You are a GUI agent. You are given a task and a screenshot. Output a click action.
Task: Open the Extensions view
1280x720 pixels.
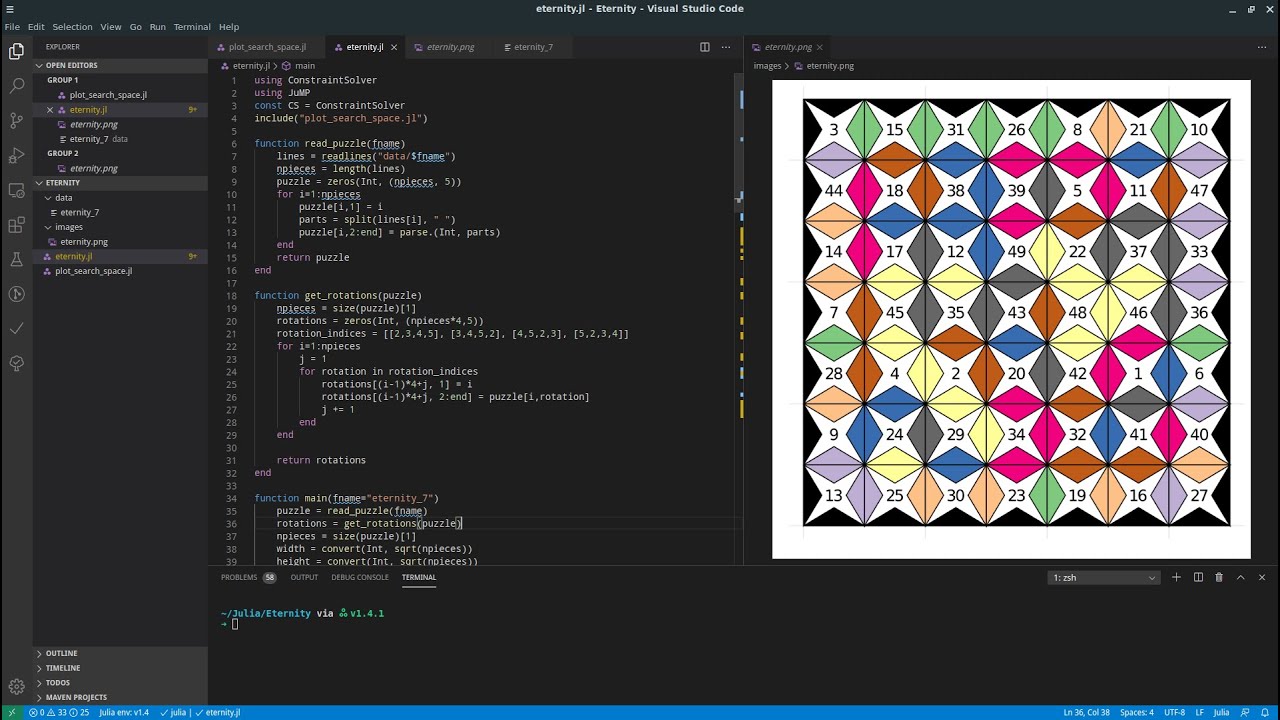click(x=16, y=225)
